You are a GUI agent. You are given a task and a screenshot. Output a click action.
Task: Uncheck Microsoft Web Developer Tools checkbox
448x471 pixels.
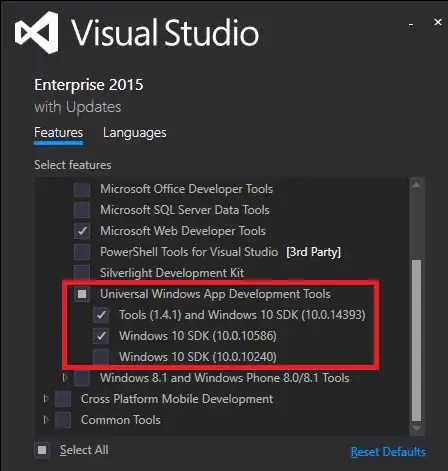82,231
